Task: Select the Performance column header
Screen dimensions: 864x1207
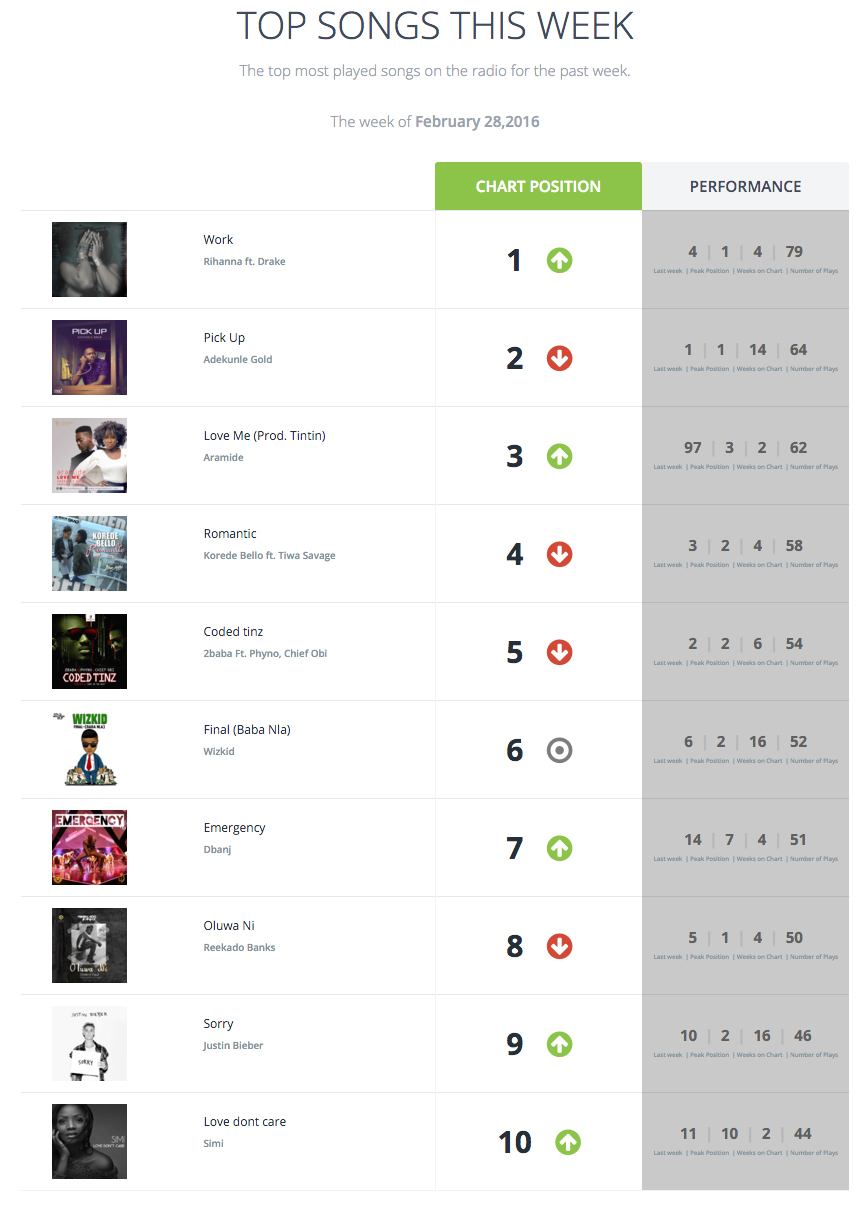Action: (x=745, y=187)
